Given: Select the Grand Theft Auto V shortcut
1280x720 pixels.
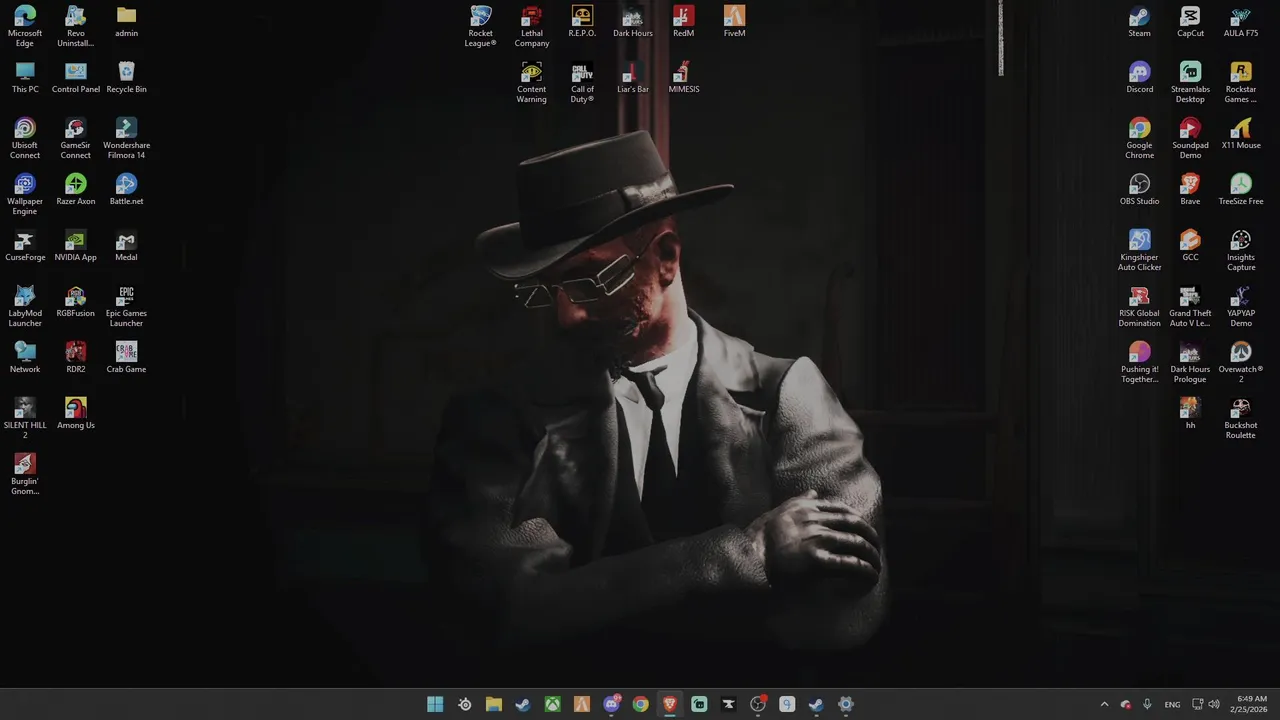Looking at the screenshot, I should point(1190,306).
